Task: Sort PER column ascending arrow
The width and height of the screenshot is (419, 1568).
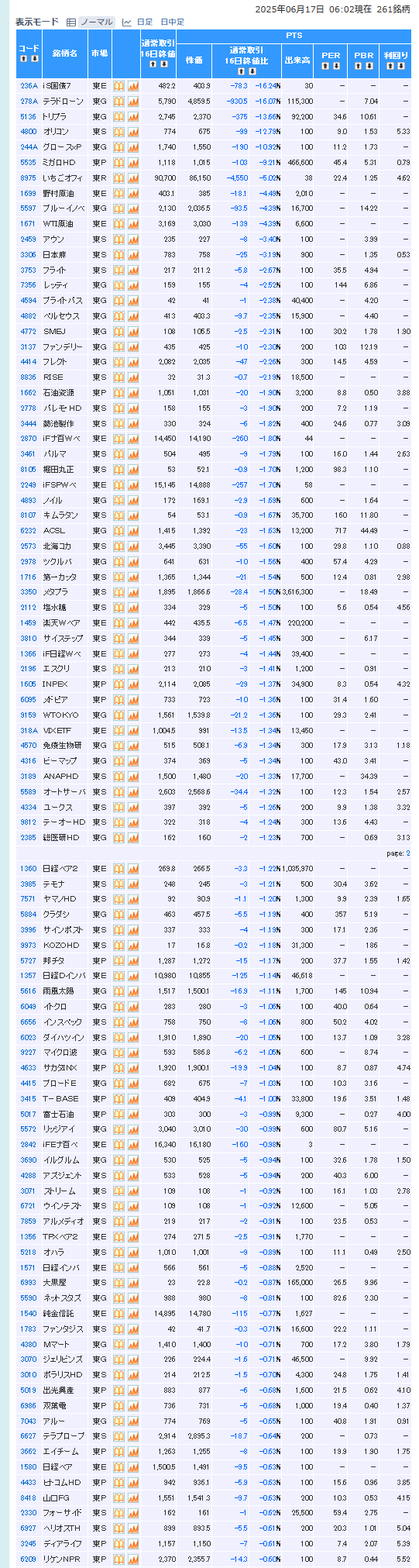Action: (x=326, y=65)
